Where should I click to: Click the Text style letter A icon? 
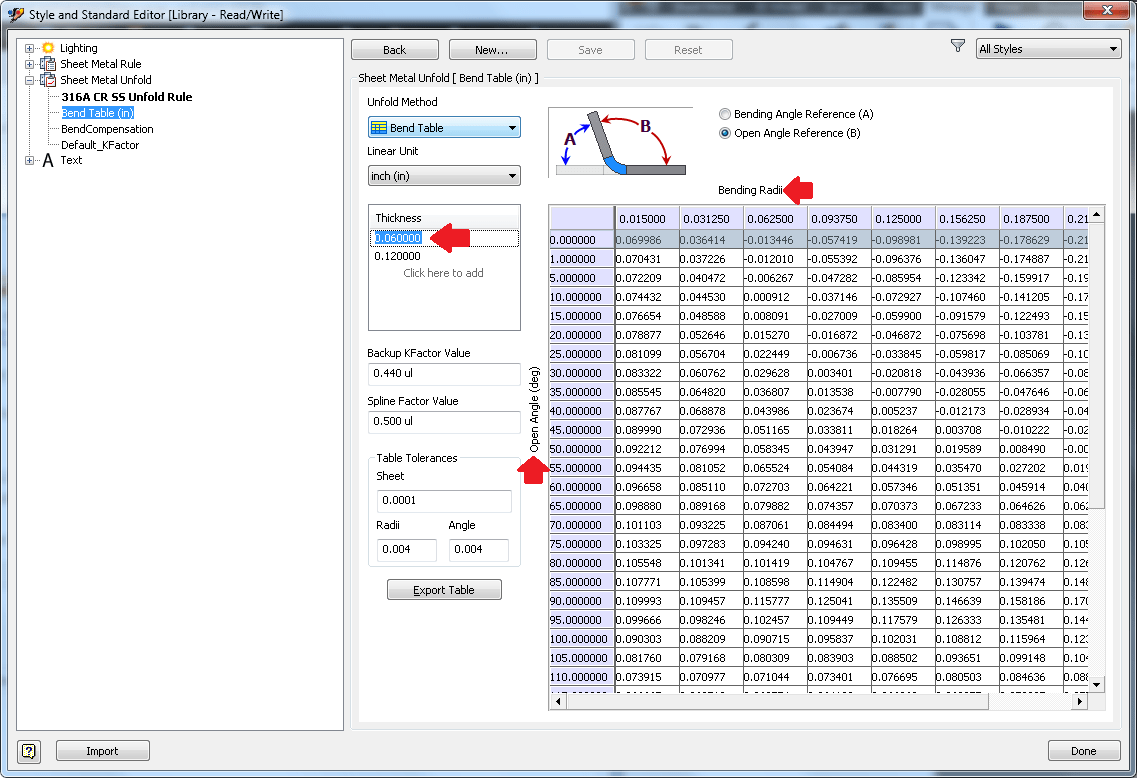click(x=48, y=160)
